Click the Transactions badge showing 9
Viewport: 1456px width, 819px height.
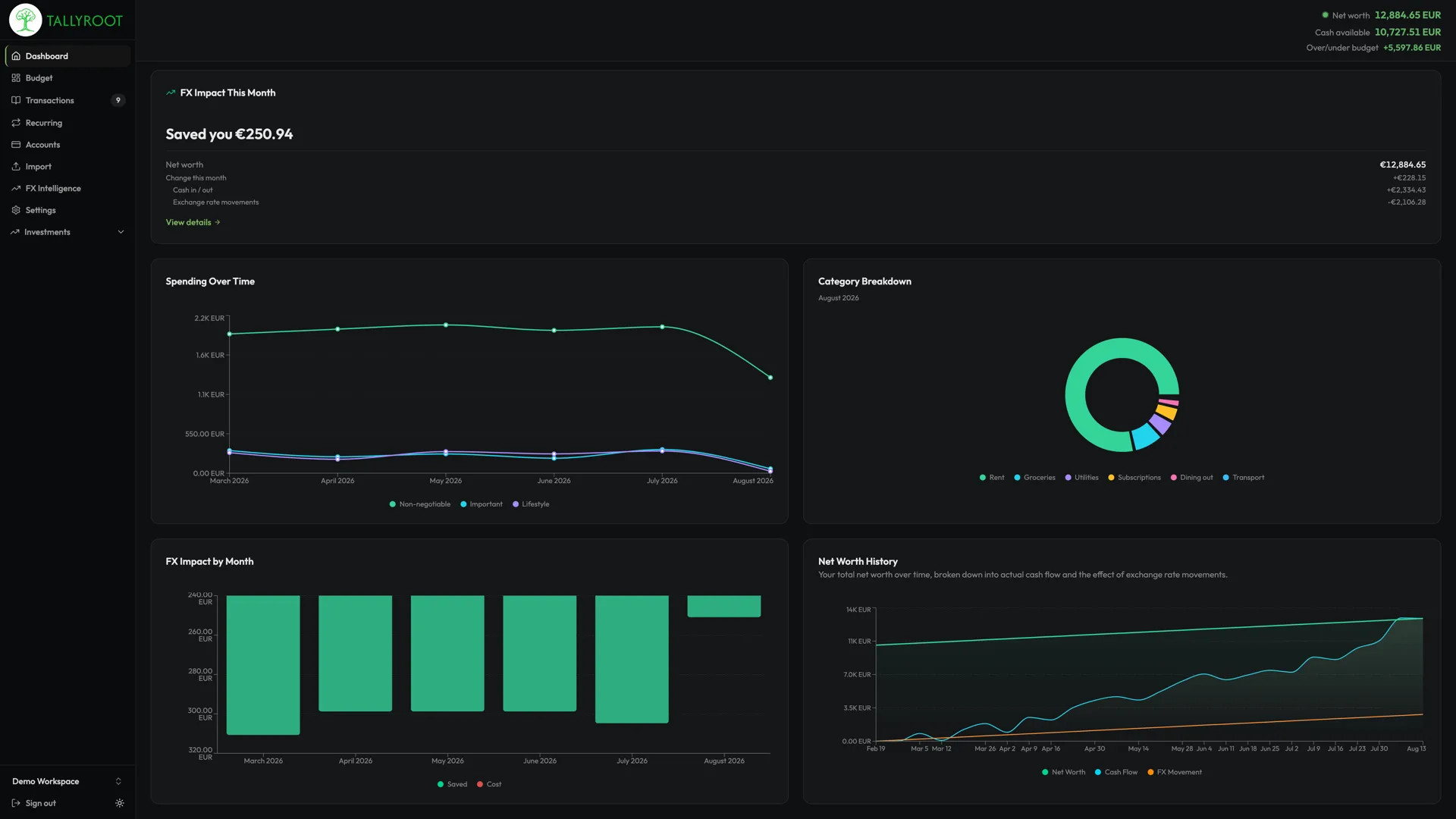click(118, 100)
